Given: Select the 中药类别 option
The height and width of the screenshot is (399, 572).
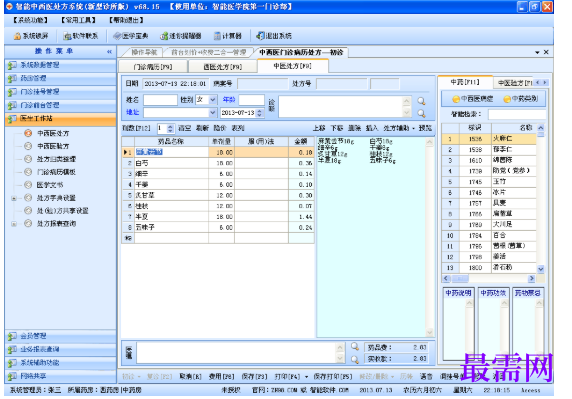Looking at the screenshot, I should tap(521, 99).
